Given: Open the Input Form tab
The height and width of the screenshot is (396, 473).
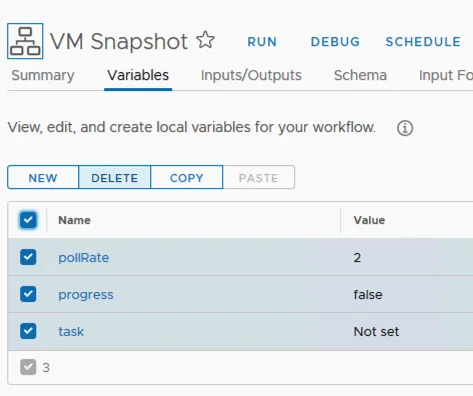Looking at the screenshot, I should click(446, 75).
